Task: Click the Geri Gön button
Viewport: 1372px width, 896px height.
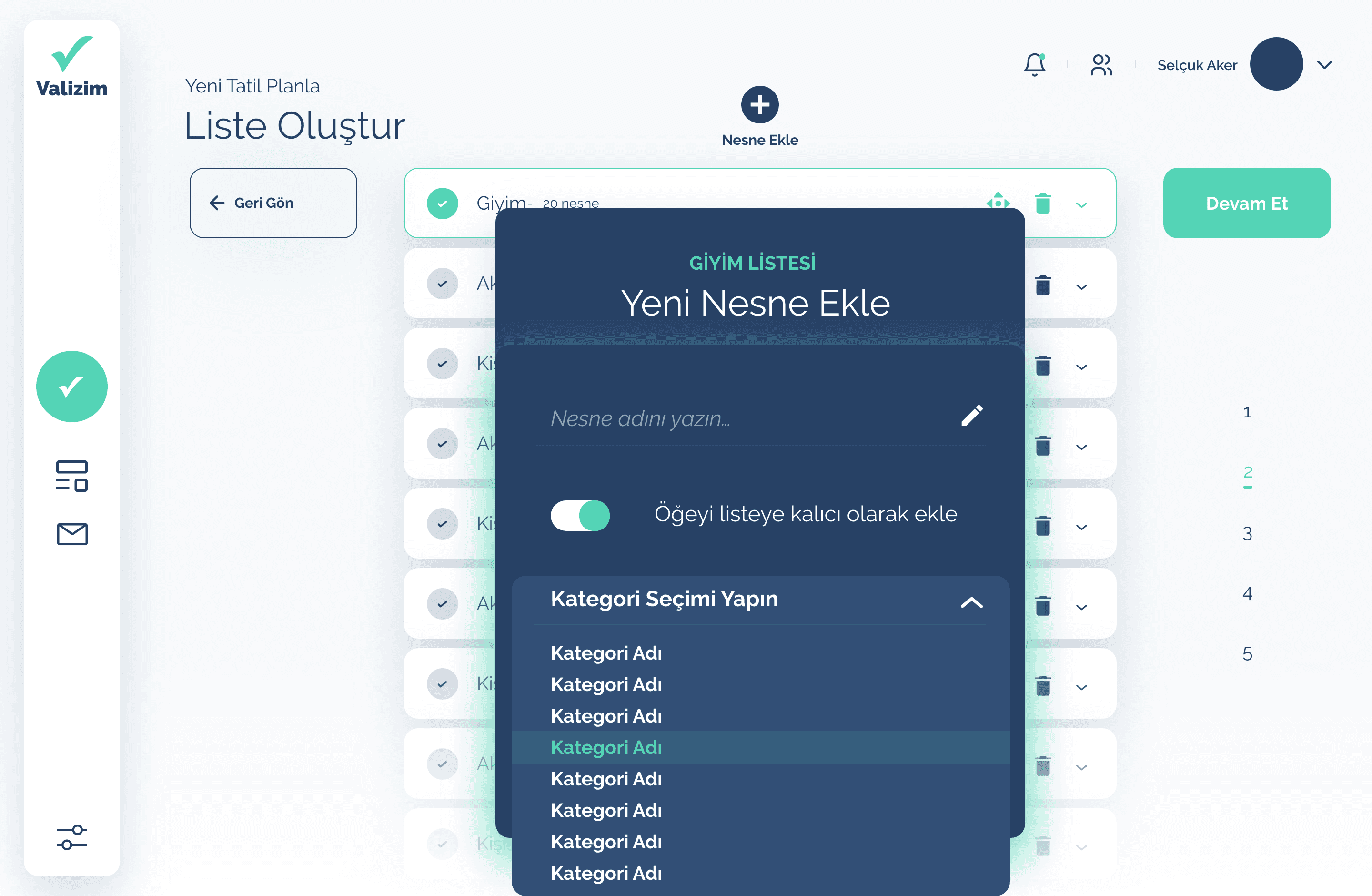Action: click(x=273, y=203)
